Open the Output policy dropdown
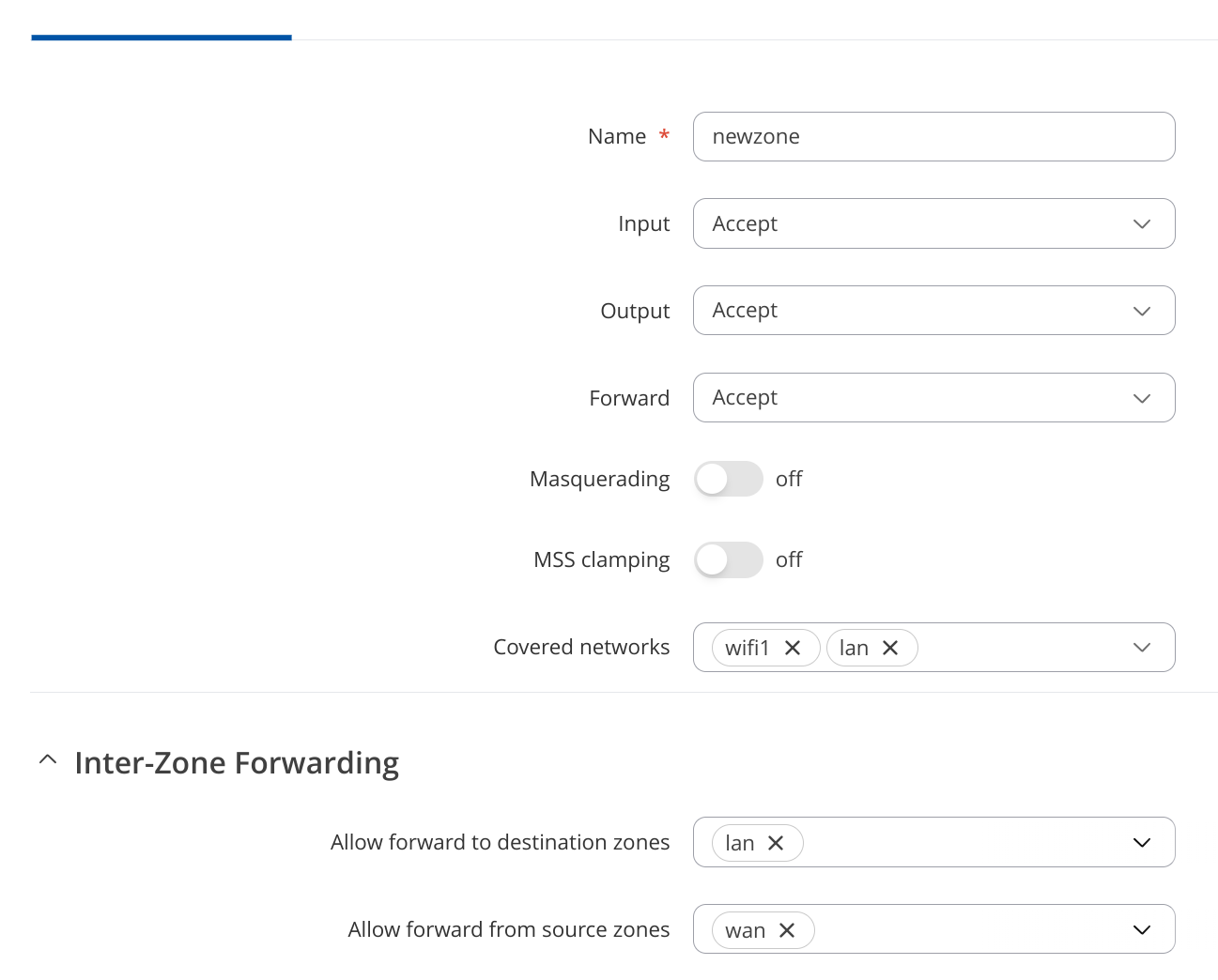The width and height of the screenshot is (1218, 980). (933, 311)
